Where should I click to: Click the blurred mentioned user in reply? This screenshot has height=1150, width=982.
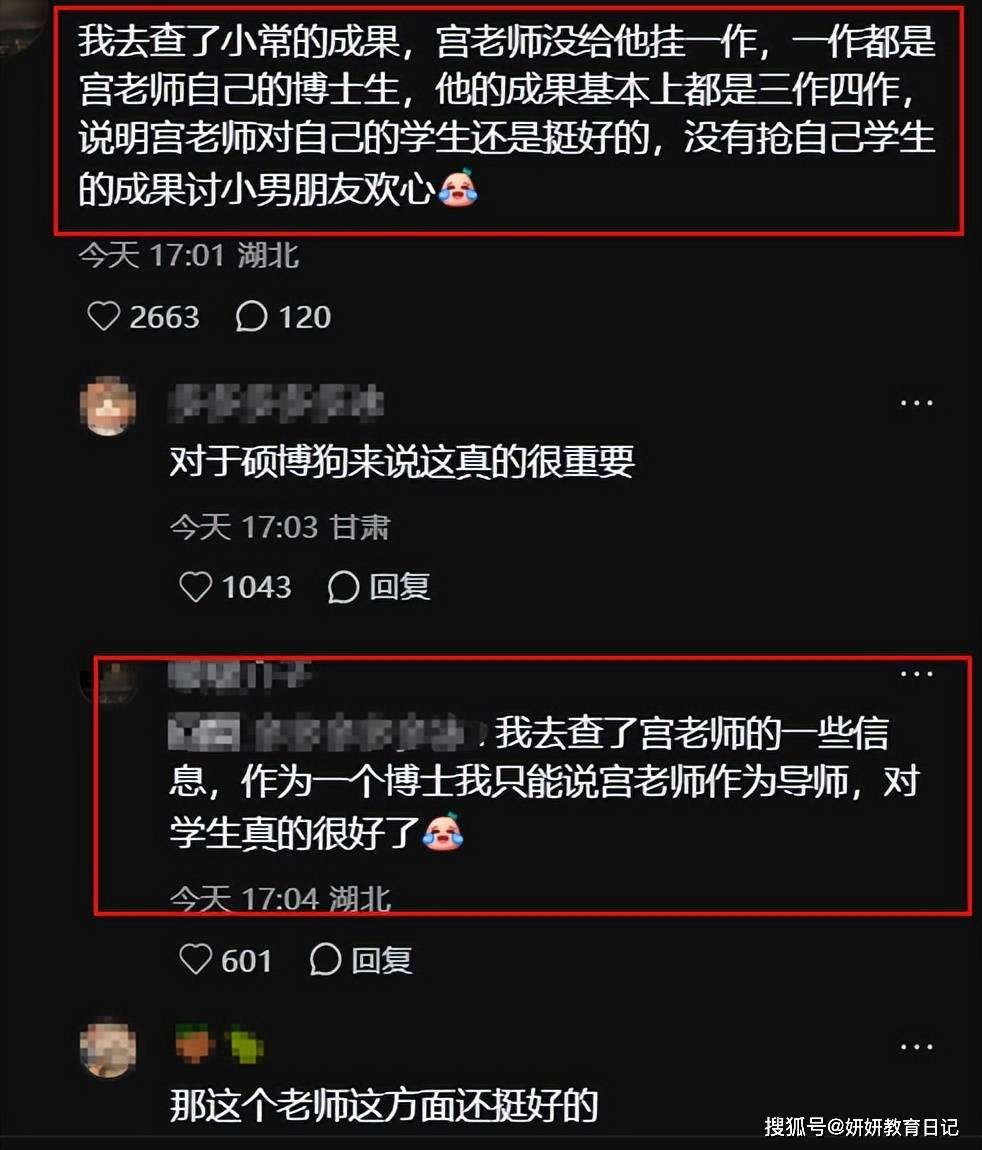click(x=326, y=733)
